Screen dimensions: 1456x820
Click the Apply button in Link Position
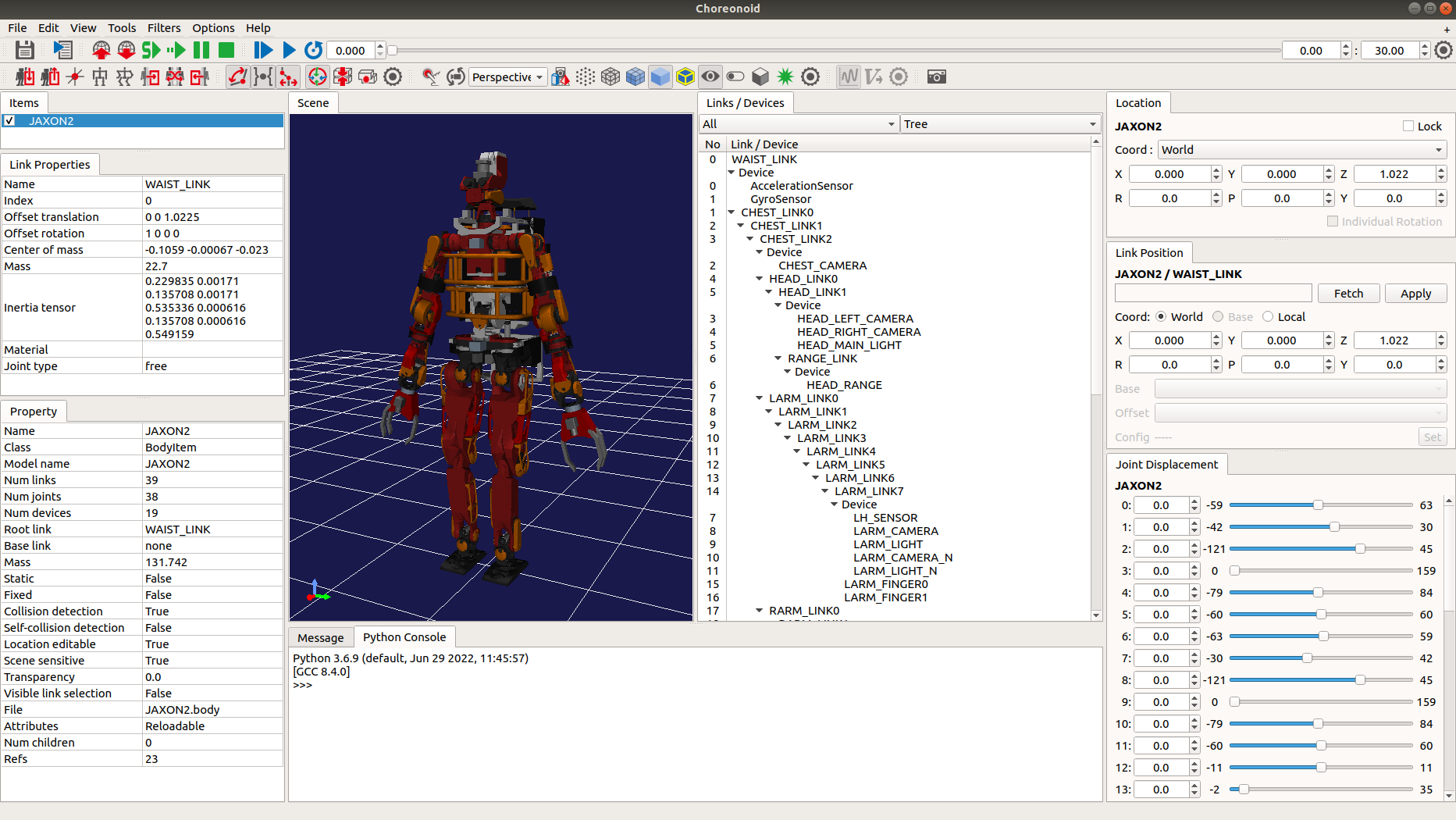(1415, 294)
